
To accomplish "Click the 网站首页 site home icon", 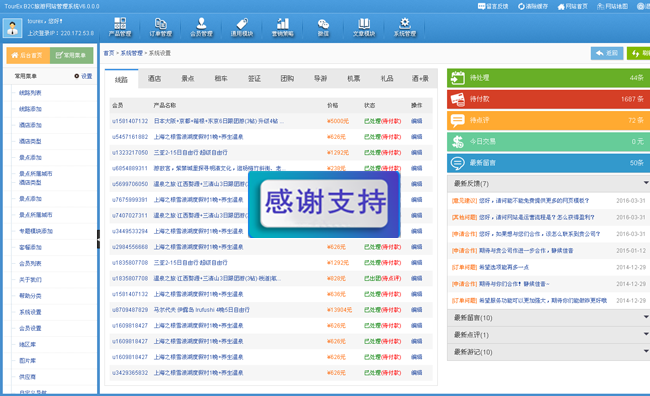I will click(x=561, y=6).
